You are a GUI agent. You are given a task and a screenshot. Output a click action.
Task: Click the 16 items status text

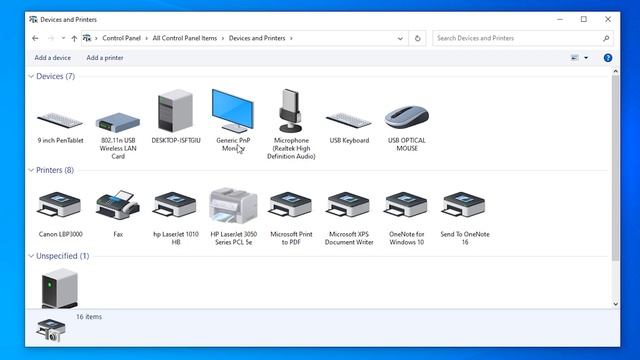tap(89, 317)
